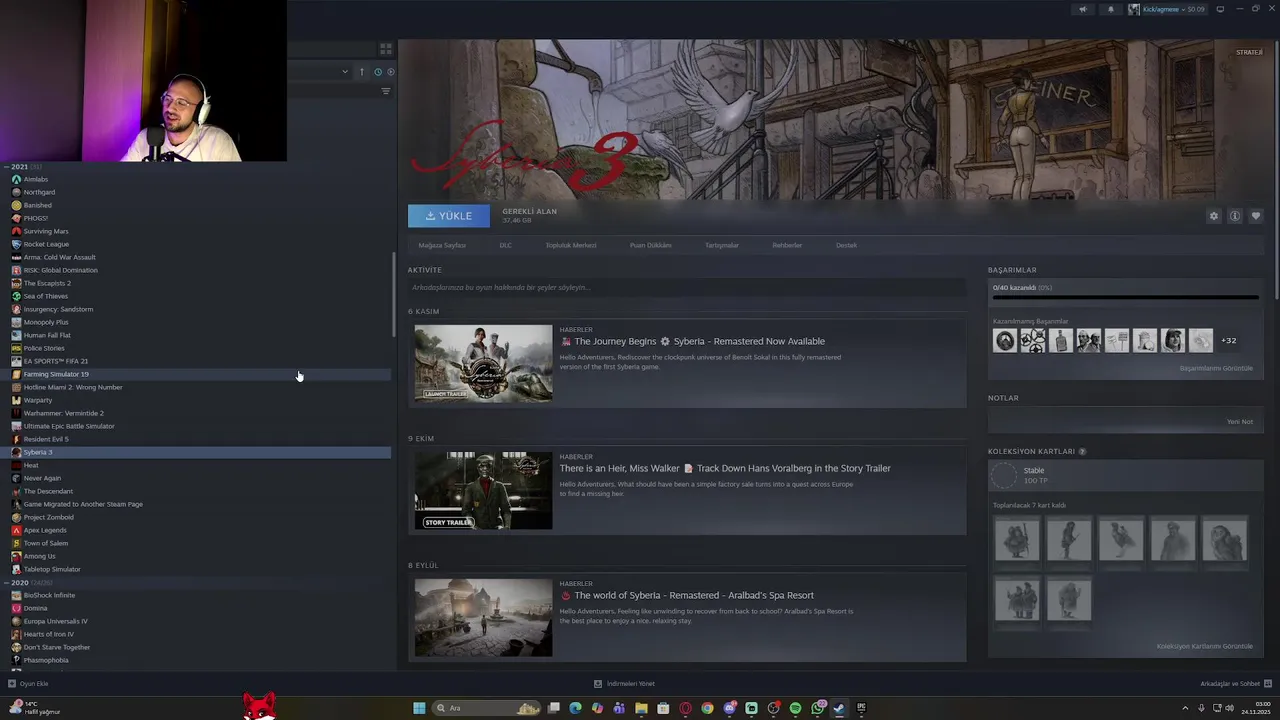Viewport: 1280px width, 720px height.
Task: Open the Koleksiyon Kartlarımı Görüntüle link
Action: (x=1205, y=646)
